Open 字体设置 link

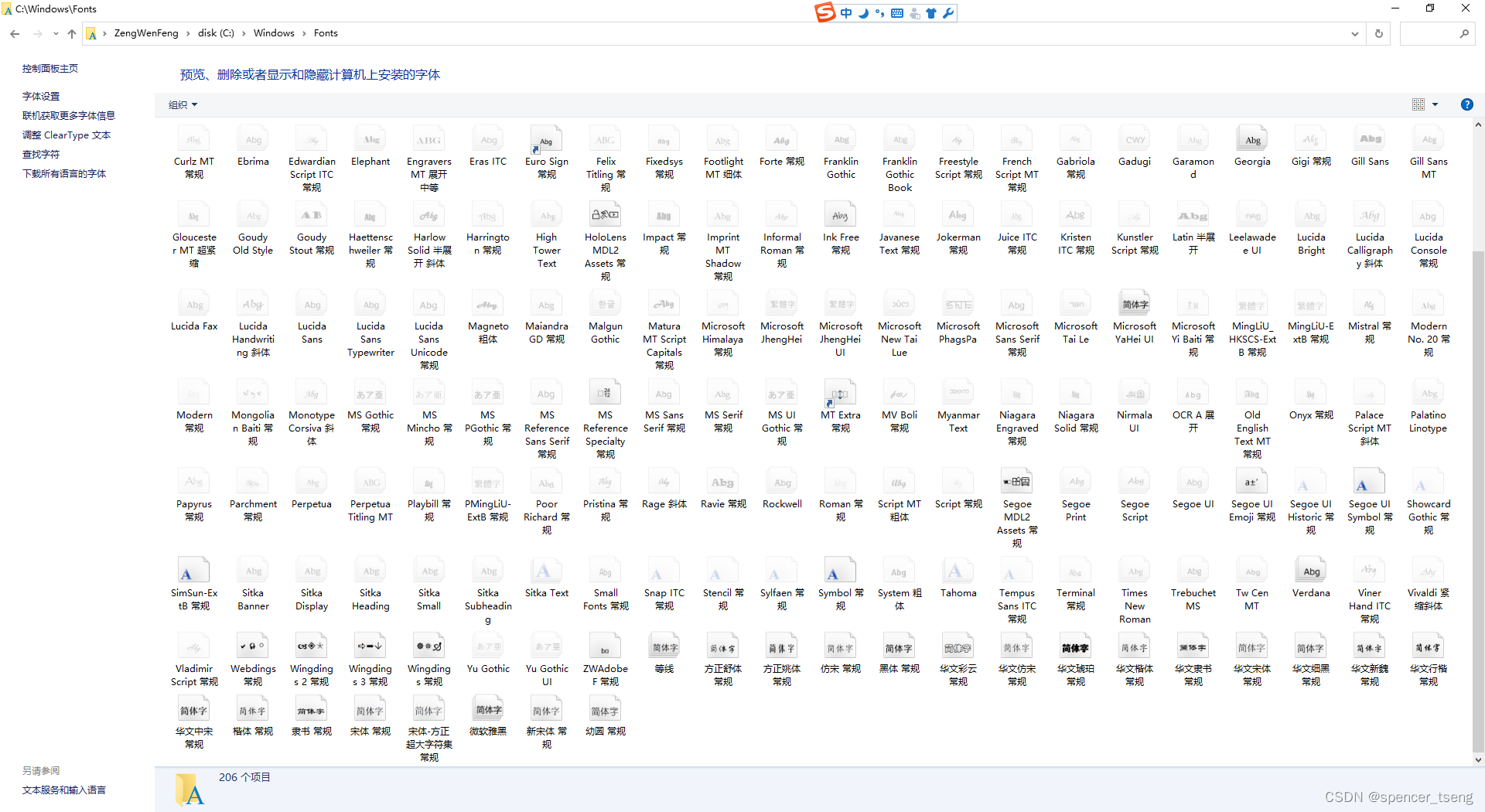pyautogui.click(x=41, y=96)
